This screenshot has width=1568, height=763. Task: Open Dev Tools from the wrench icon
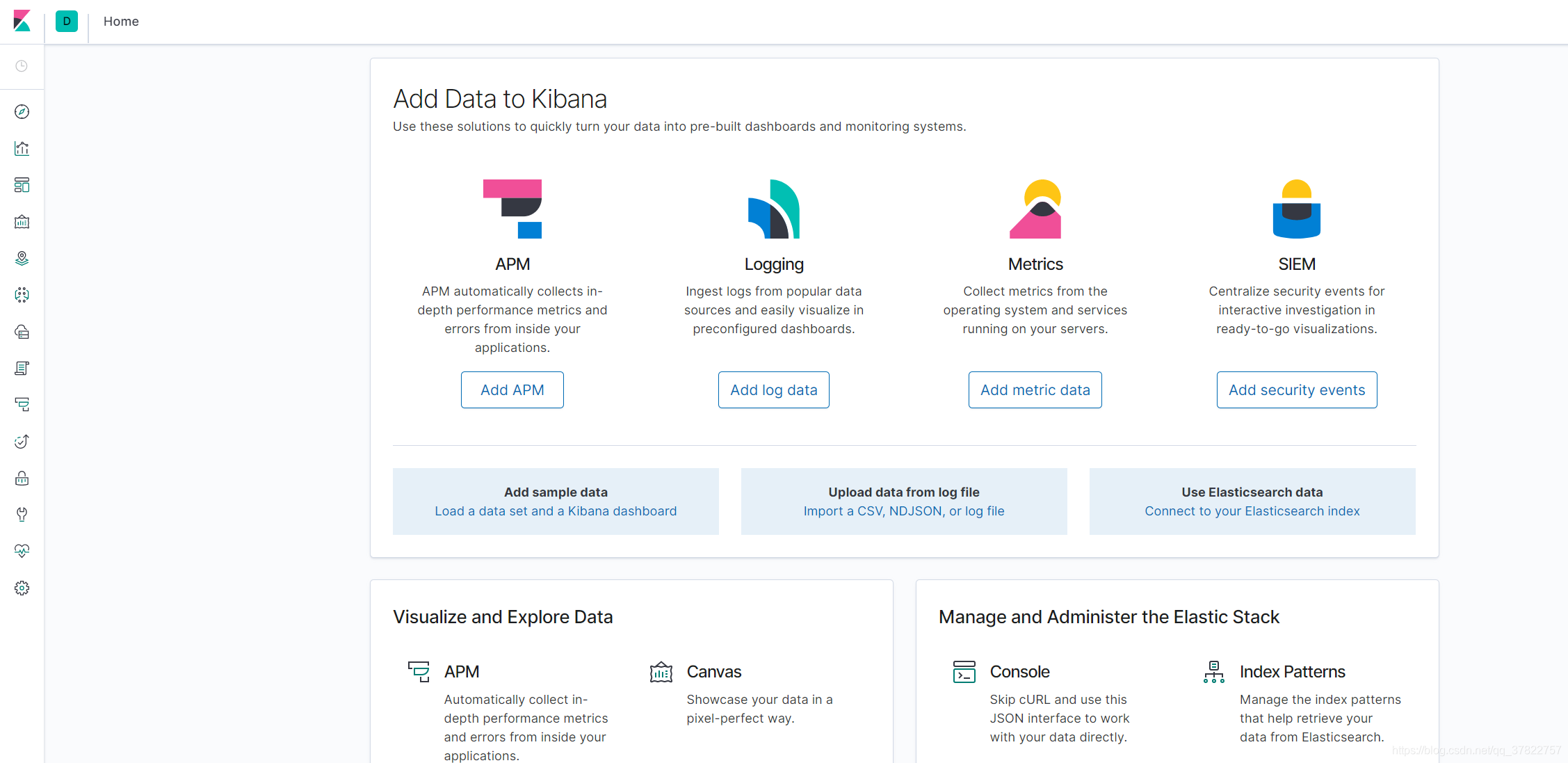22,515
